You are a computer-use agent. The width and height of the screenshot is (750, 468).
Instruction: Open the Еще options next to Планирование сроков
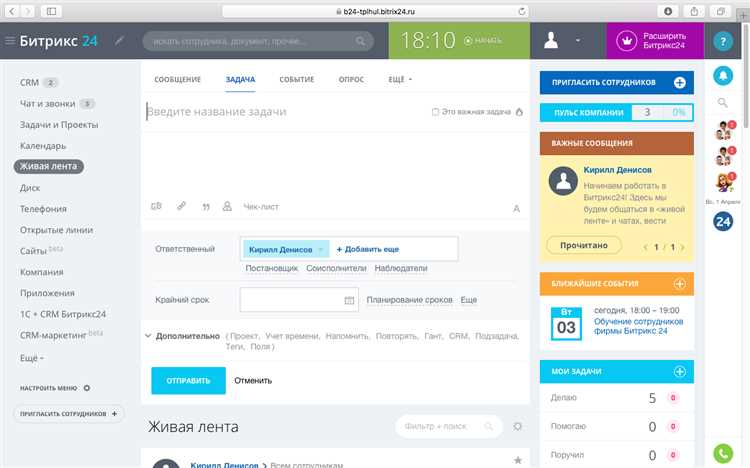click(469, 300)
